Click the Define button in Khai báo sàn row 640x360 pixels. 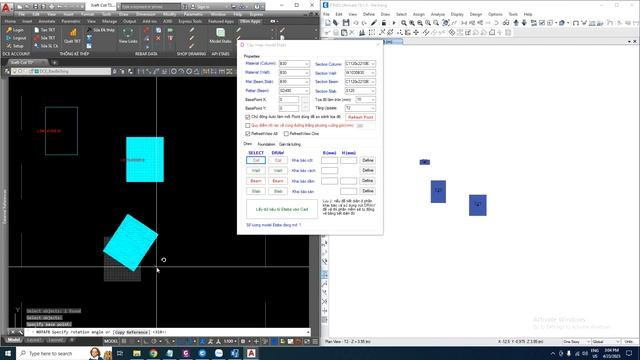click(x=367, y=191)
